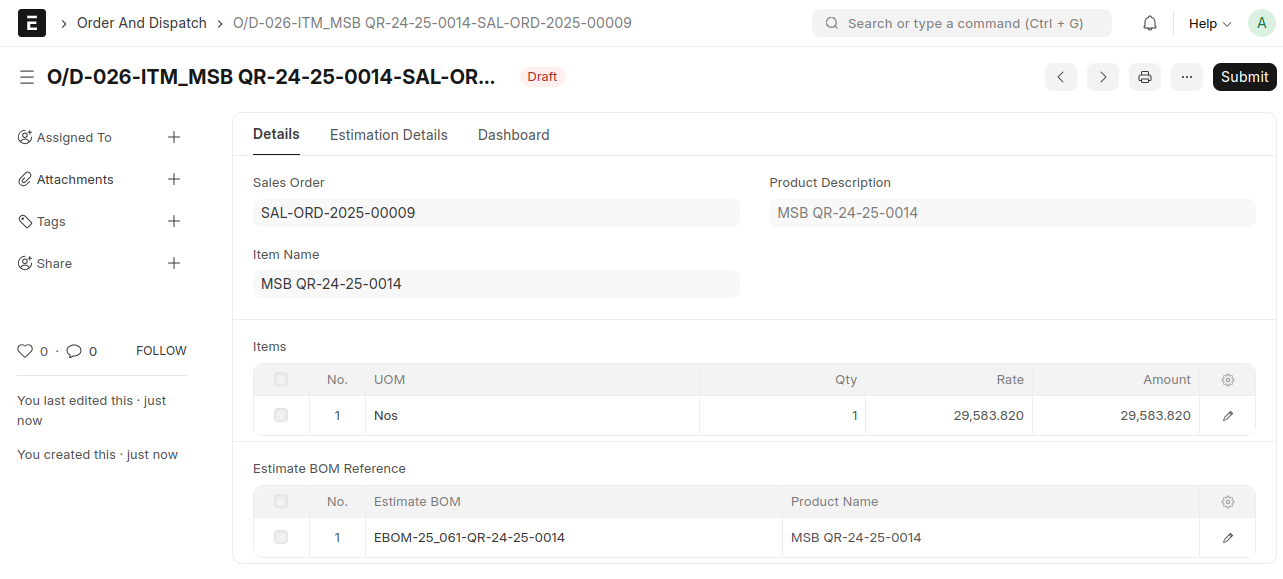Image resolution: width=1283 pixels, height=579 pixels.
Task: Open the Help dropdown menu
Action: click(x=1209, y=23)
